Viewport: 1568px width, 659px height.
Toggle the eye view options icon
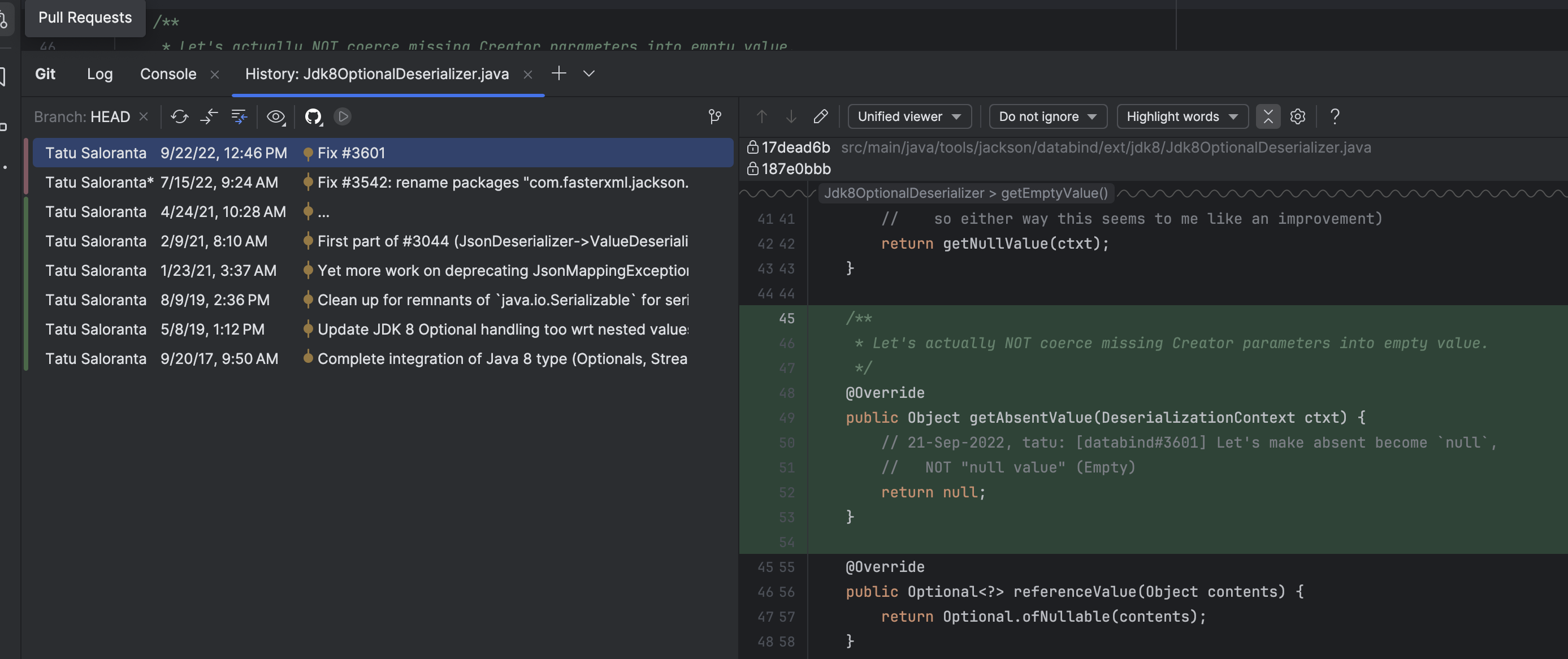point(276,116)
